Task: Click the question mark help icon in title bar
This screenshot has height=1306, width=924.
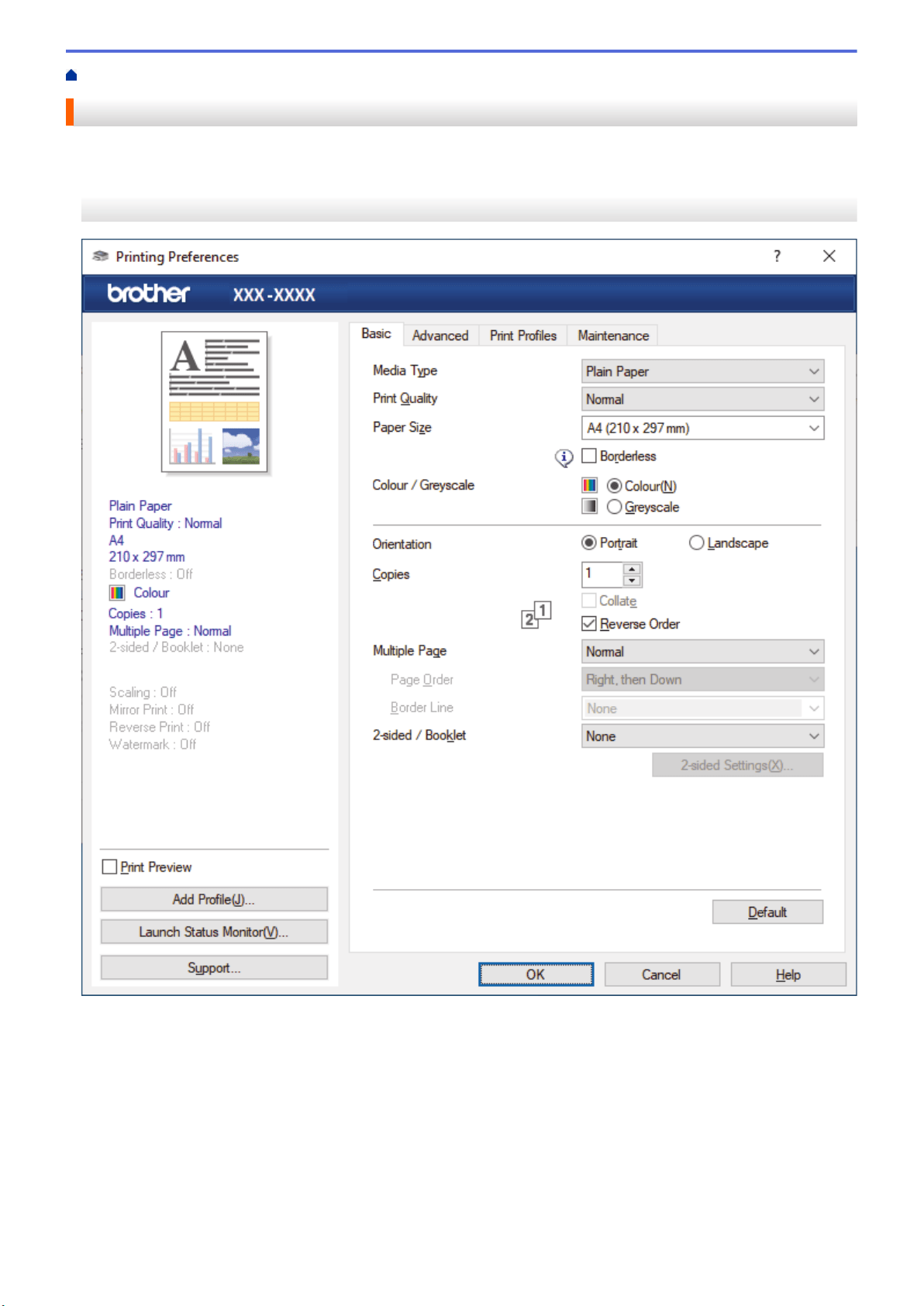Action: pos(777,257)
